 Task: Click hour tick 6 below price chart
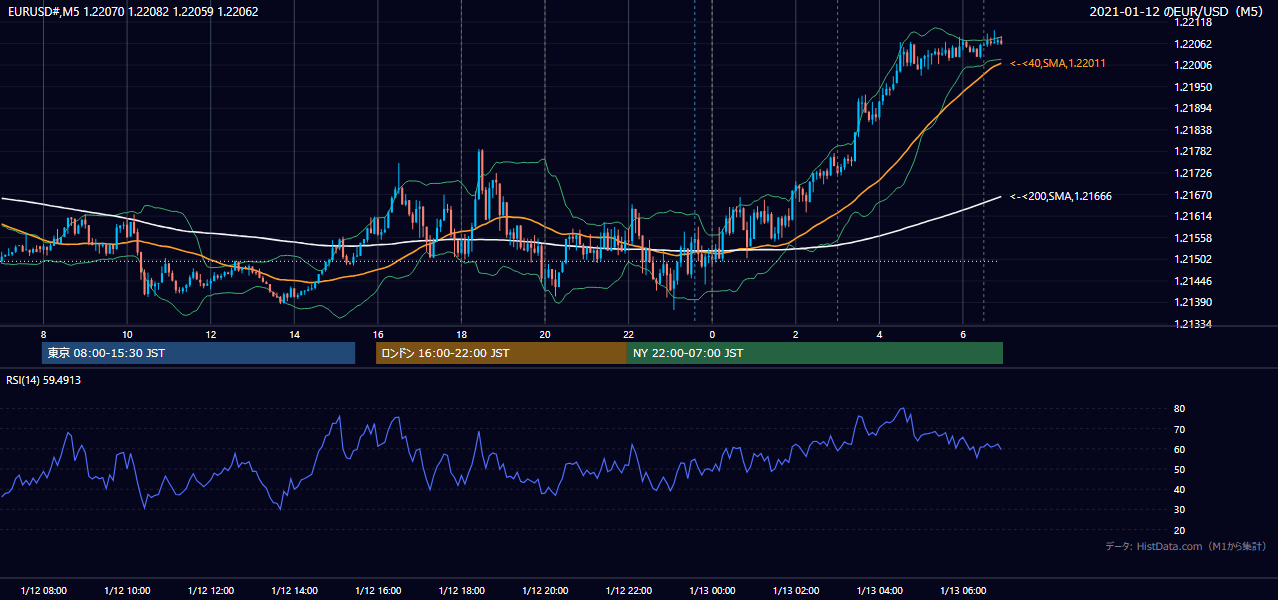pos(962,333)
